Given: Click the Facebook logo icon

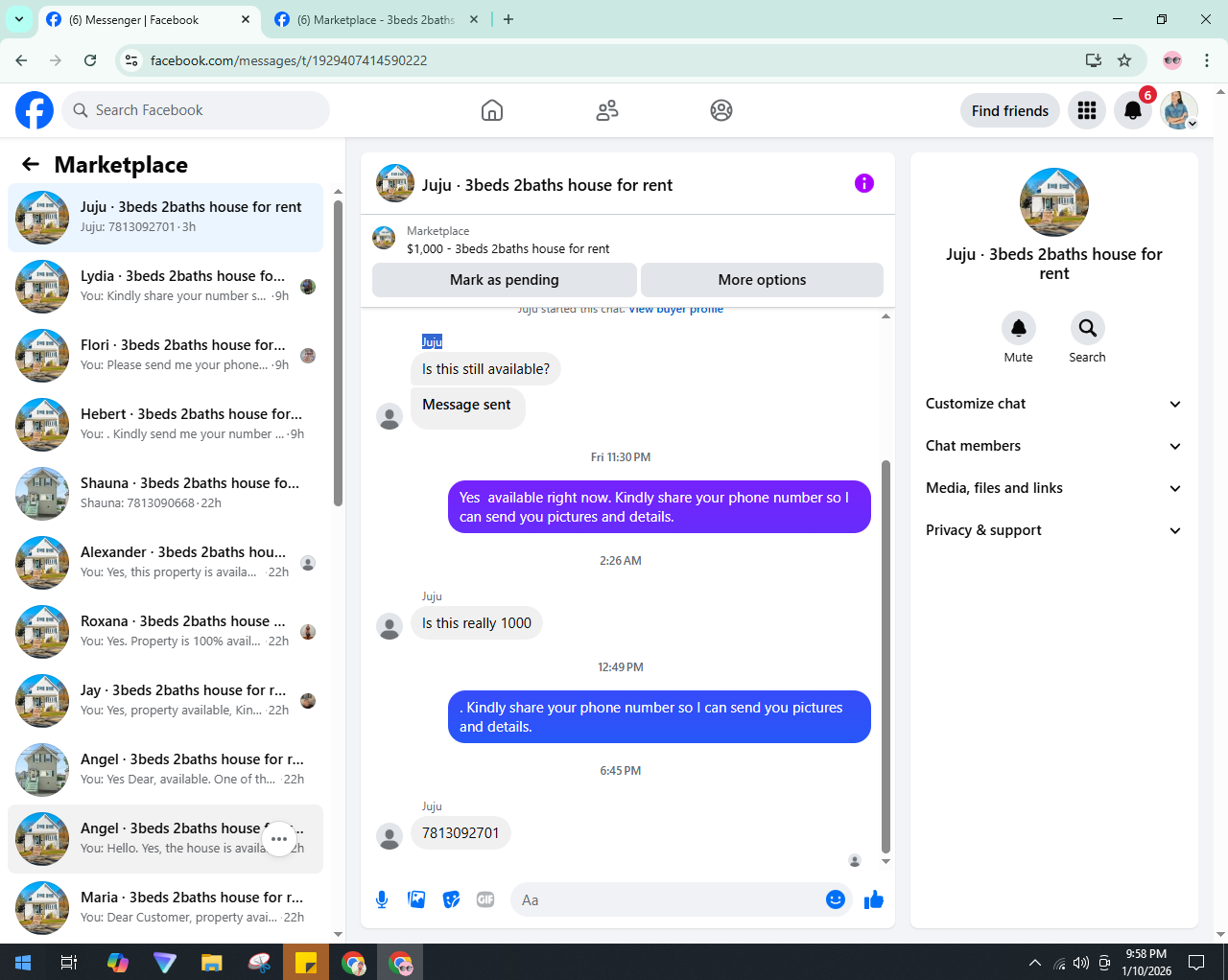Looking at the screenshot, I should click(35, 110).
